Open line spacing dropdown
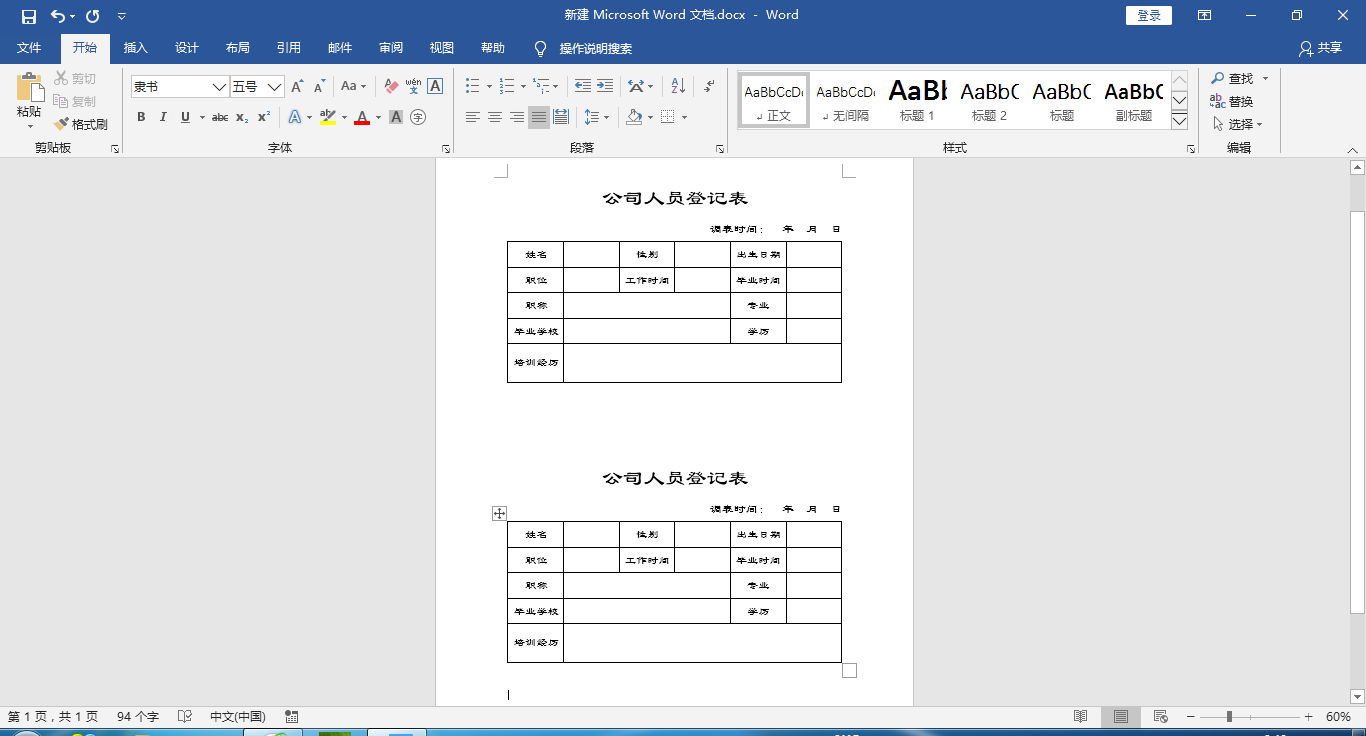This screenshot has height=736, width=1366. point(596,117)
